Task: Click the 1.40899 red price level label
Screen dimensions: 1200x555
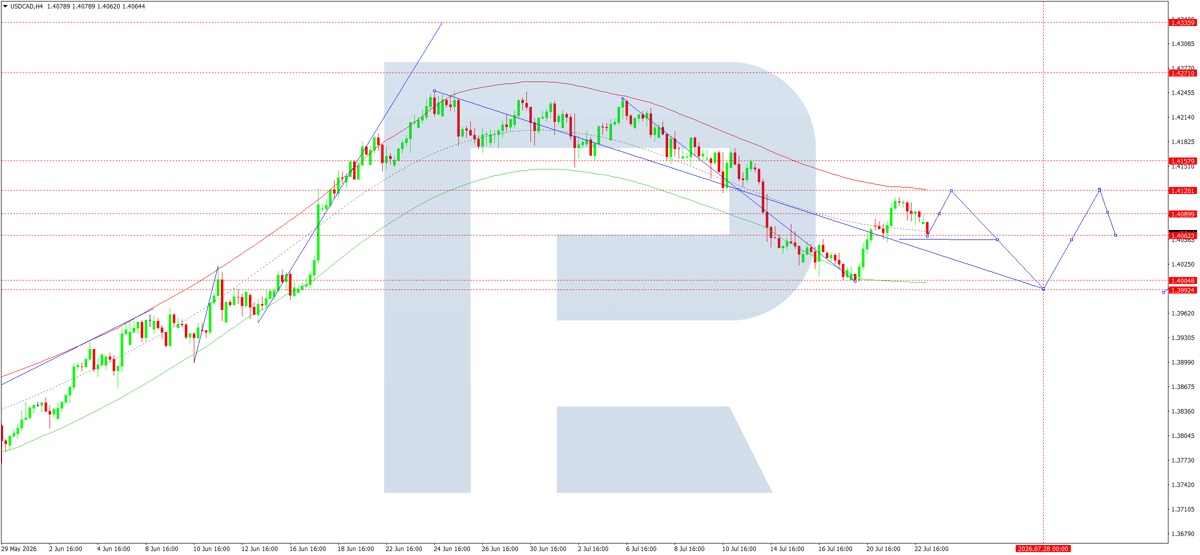Action: 1184,213
